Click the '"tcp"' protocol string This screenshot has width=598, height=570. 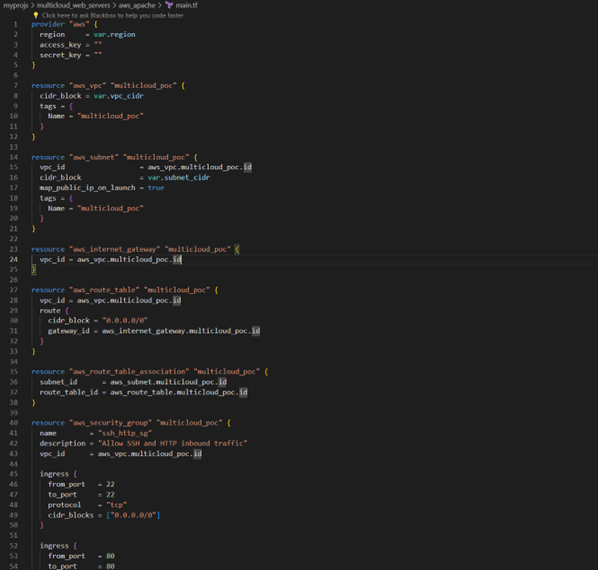coord(116,505)
